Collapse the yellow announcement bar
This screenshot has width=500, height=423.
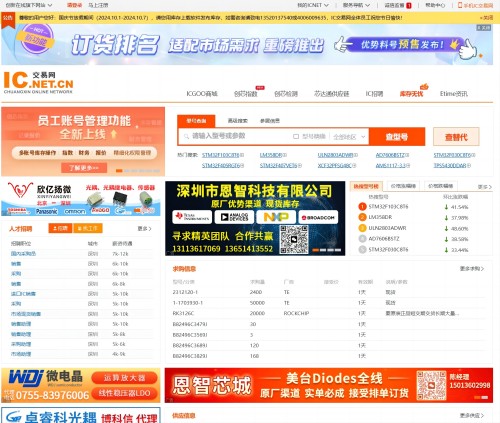pyautogui.click(x=486, y=17)
